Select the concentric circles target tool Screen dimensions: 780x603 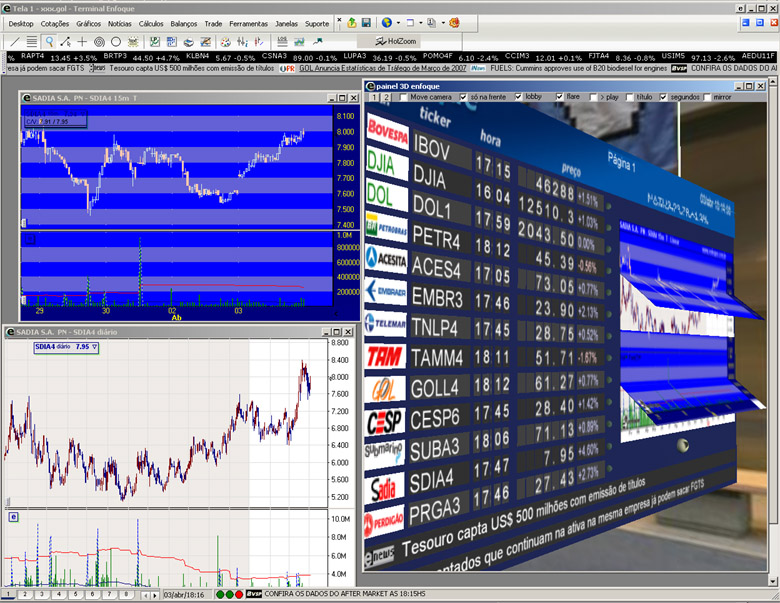point(99,42)
